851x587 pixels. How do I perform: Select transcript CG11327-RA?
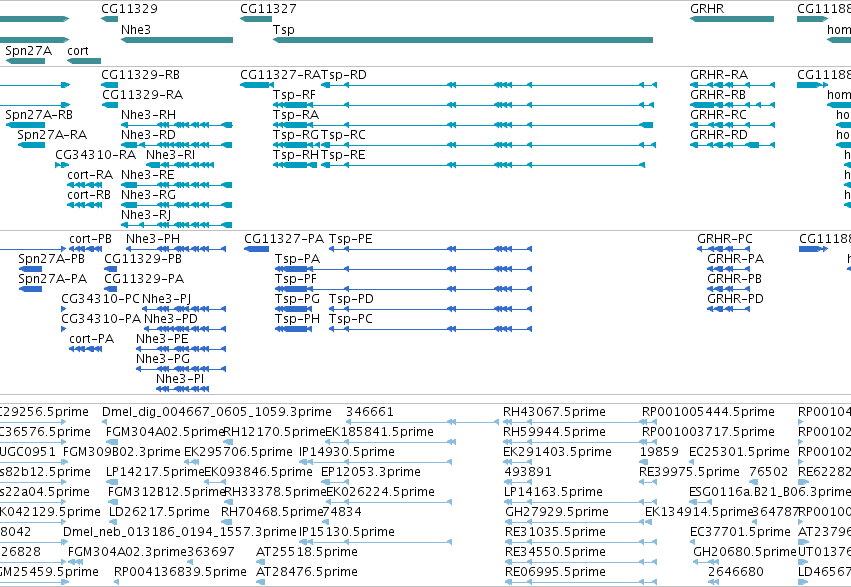point(257,85)
